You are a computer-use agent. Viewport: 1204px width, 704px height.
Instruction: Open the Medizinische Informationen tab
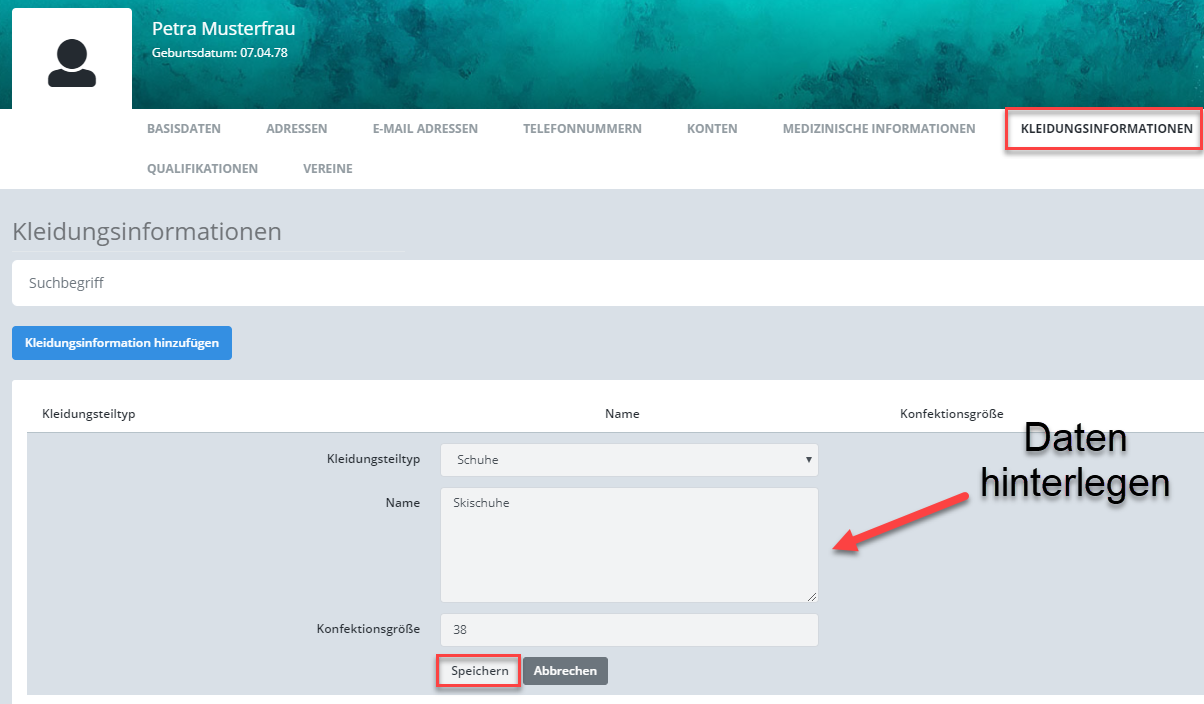(x=879, y=129)
